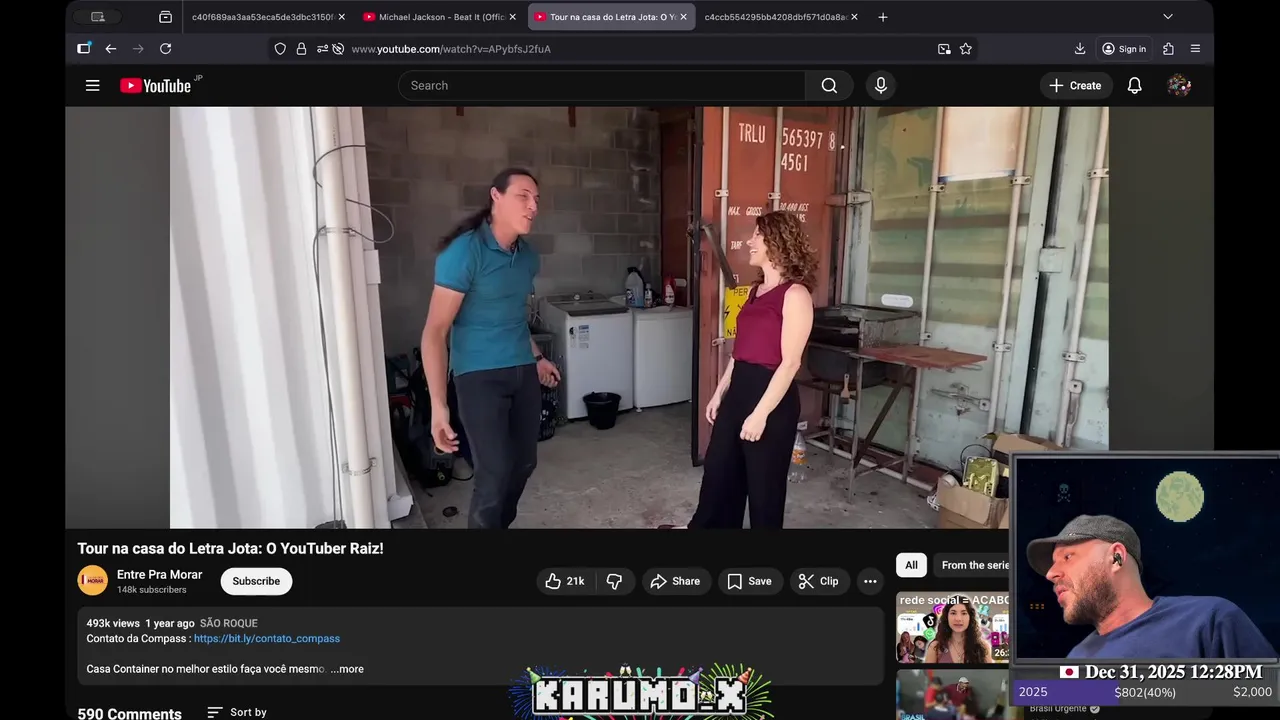Open the picture-in-picture address bar icon
This screenshot has width=1280, height=720.
(944, 49)
